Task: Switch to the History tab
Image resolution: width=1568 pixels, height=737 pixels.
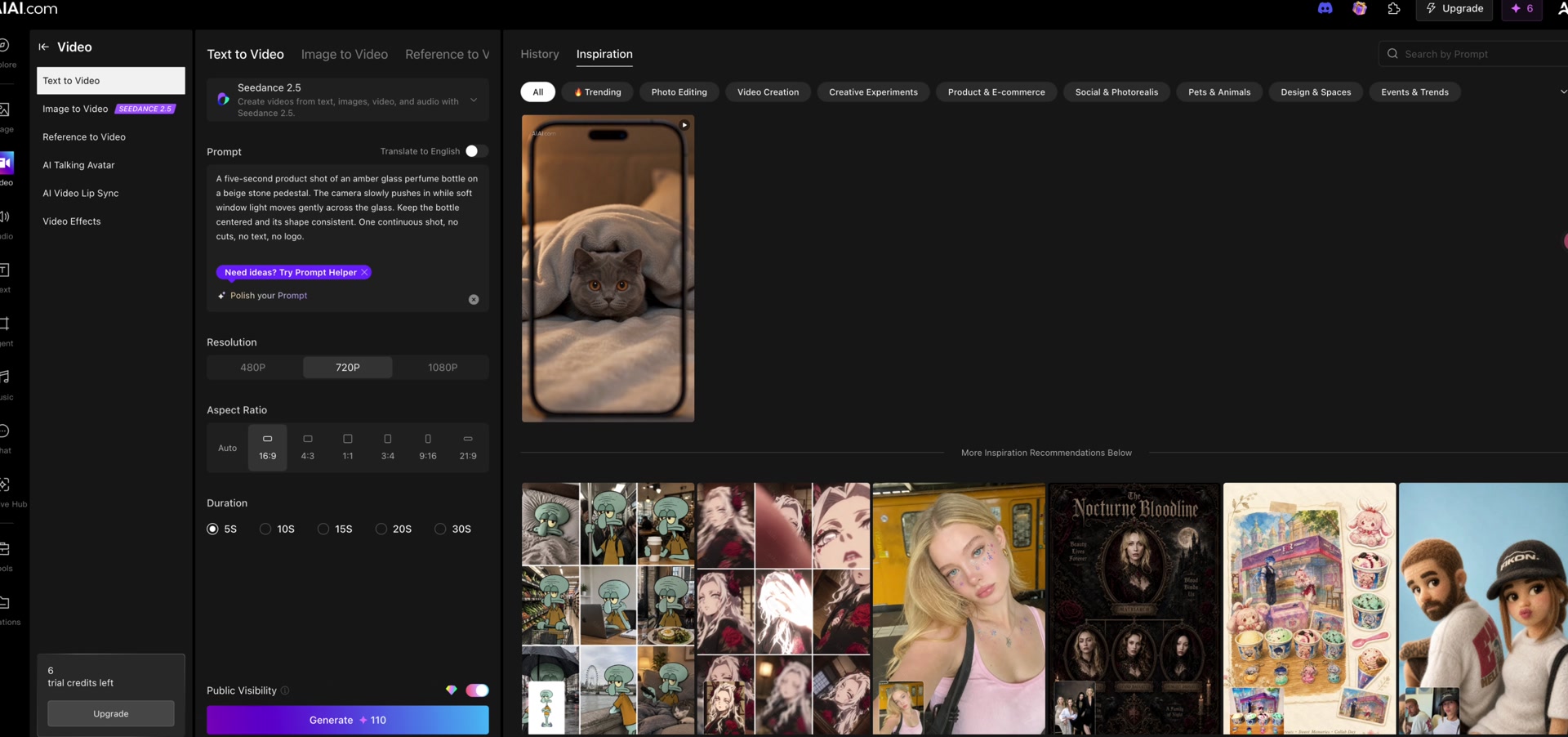Action: 540,54
